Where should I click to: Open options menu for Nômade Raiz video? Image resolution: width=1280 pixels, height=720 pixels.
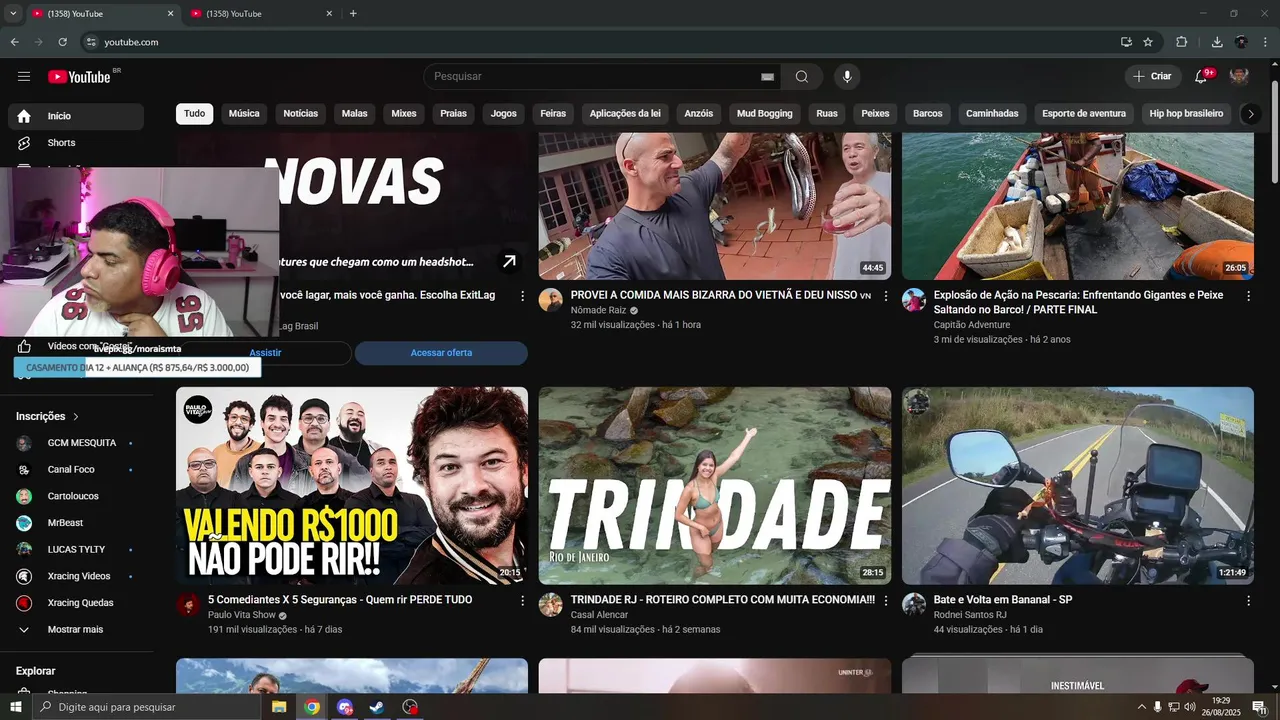coord(885,296)
